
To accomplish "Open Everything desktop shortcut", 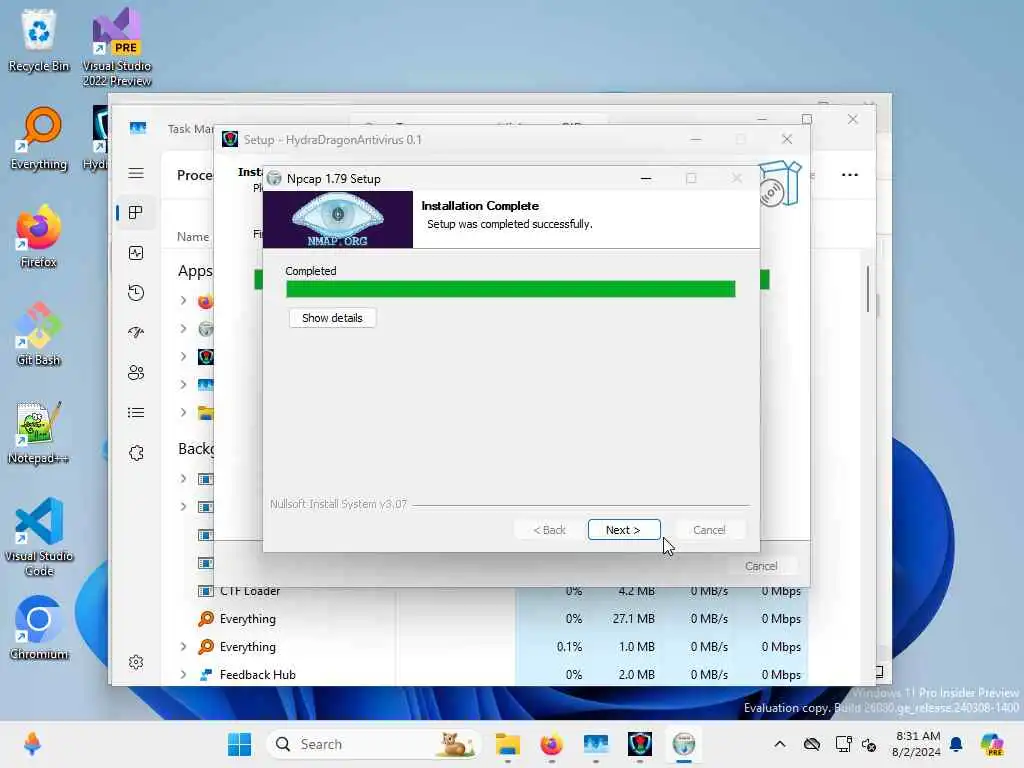I will pos(39,138).
